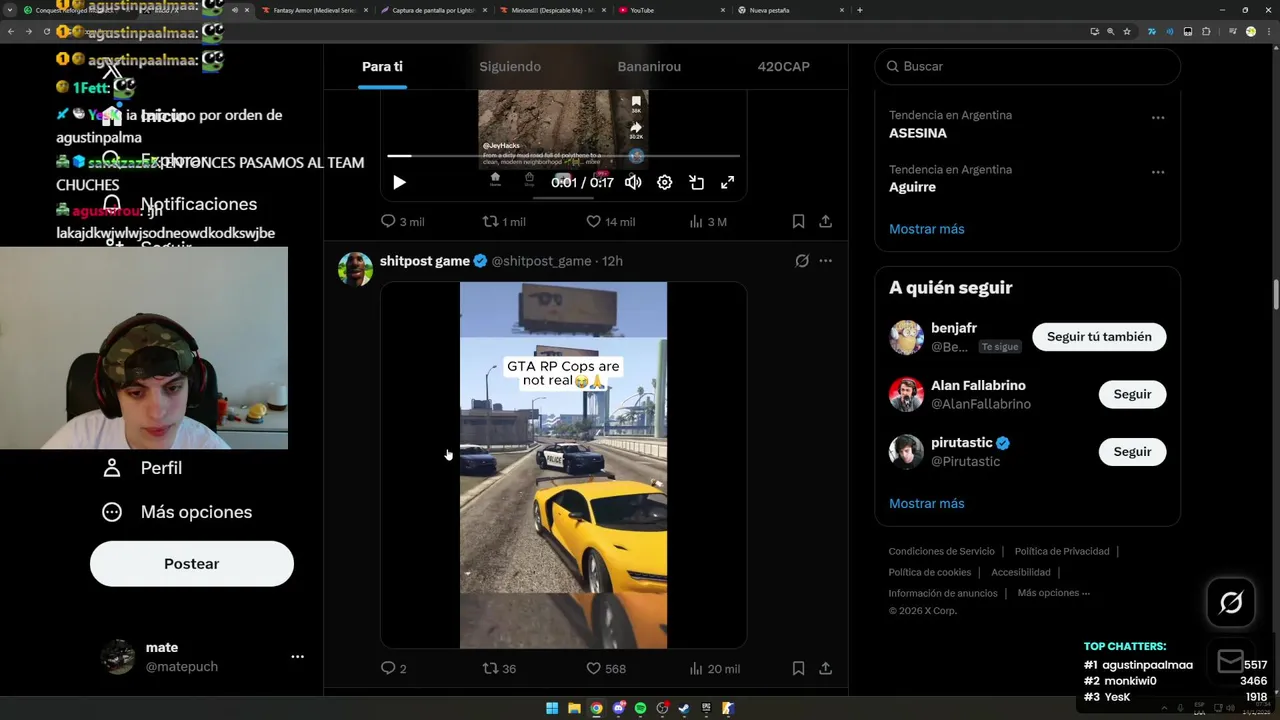Follow benjafr with Seguir tú también

coord(1099,337)
